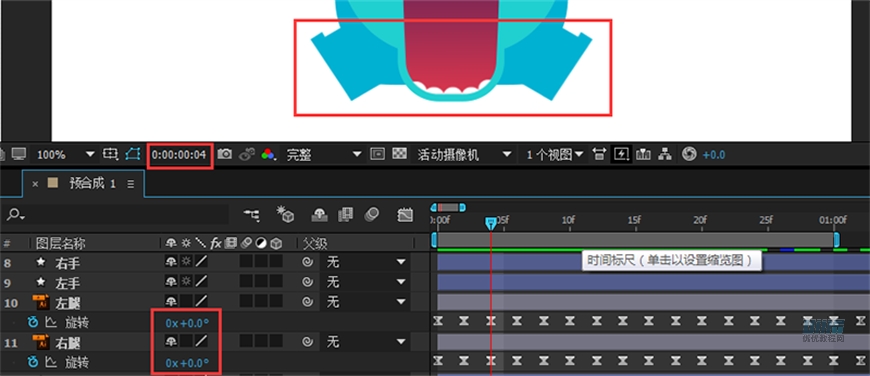Viewport: 870px width, 376px height.
Task: Open the 预合成 1 panel menu
Action: coord(130,184)
